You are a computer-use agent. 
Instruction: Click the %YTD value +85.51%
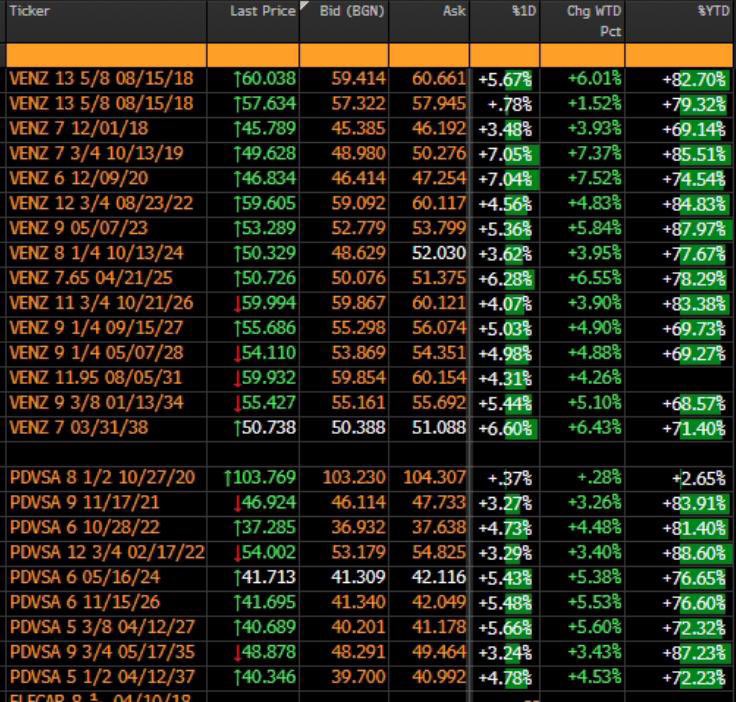pos(694,154)
